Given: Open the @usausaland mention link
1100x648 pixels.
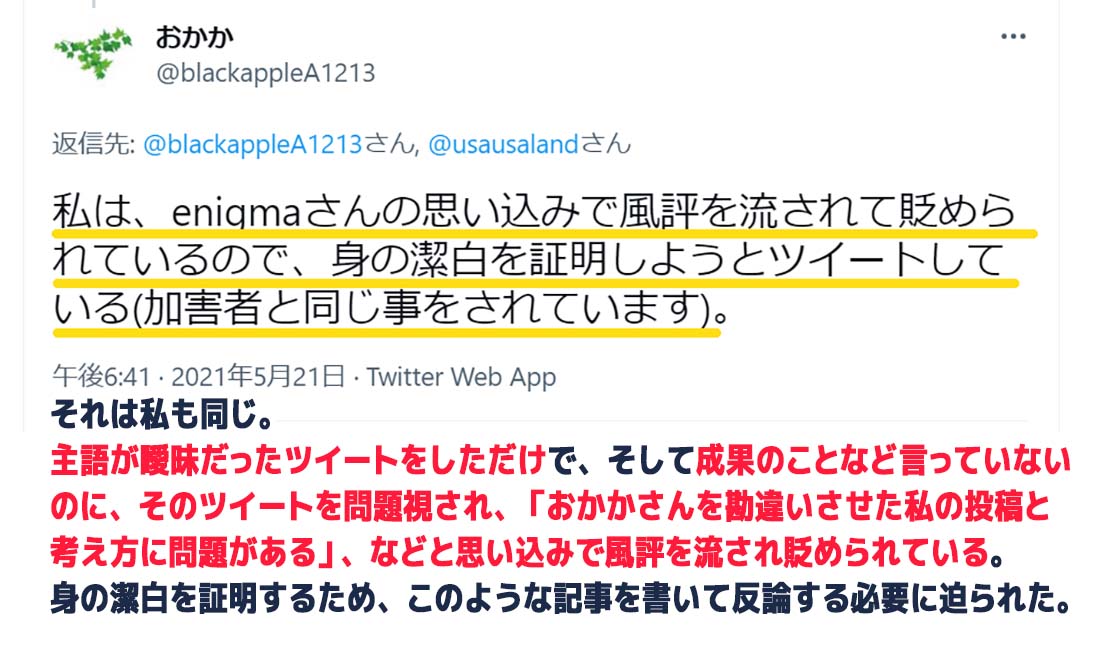Looking at the screenshot, I should (503, 144).
